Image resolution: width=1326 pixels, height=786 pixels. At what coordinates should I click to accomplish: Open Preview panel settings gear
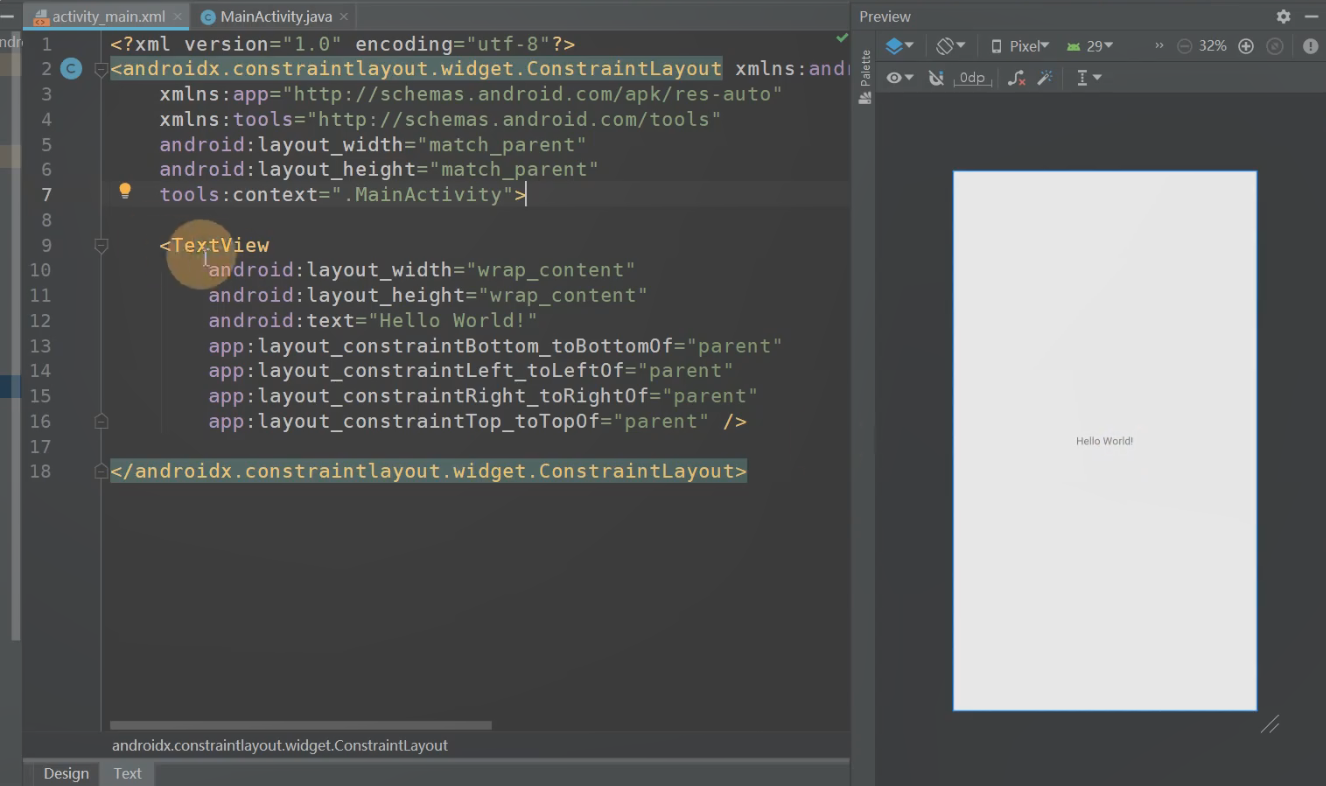pos(1283,16)
